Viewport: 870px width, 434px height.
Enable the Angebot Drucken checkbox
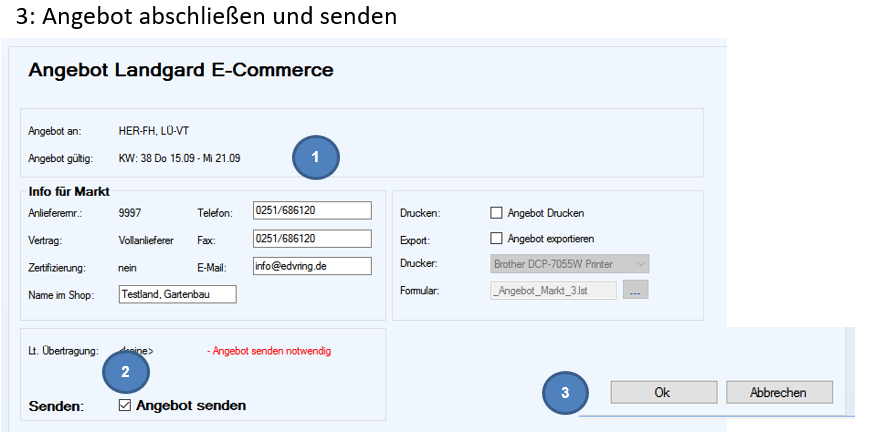coord(496,213)
